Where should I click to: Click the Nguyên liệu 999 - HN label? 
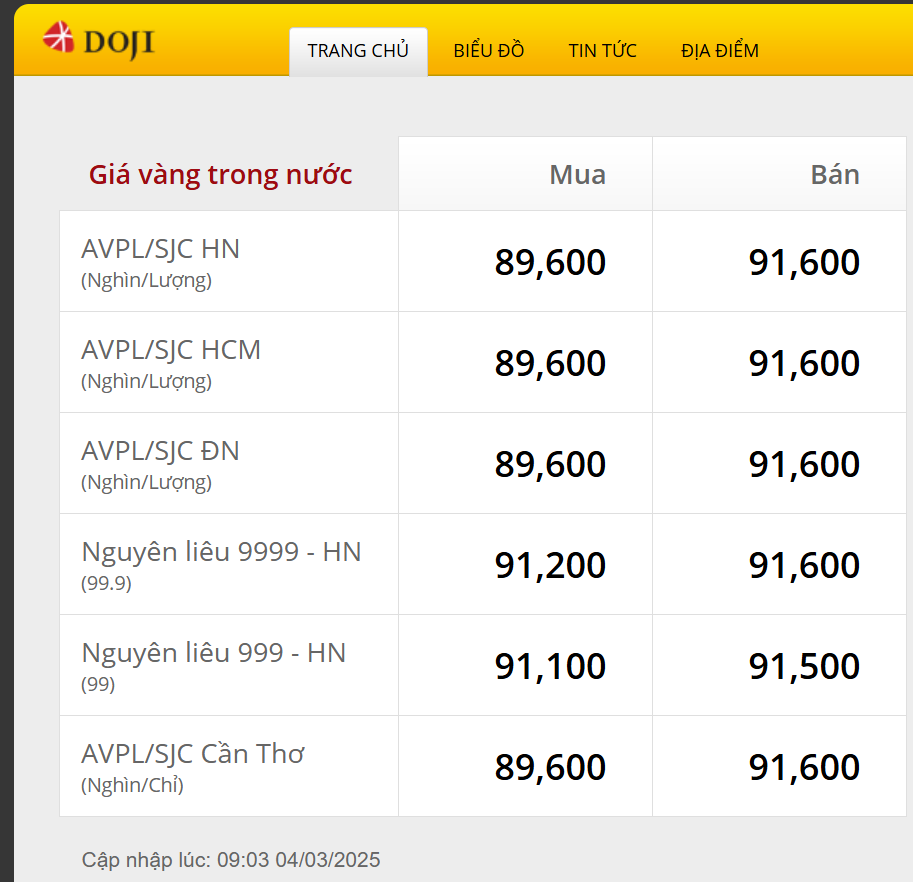(213, 652)
